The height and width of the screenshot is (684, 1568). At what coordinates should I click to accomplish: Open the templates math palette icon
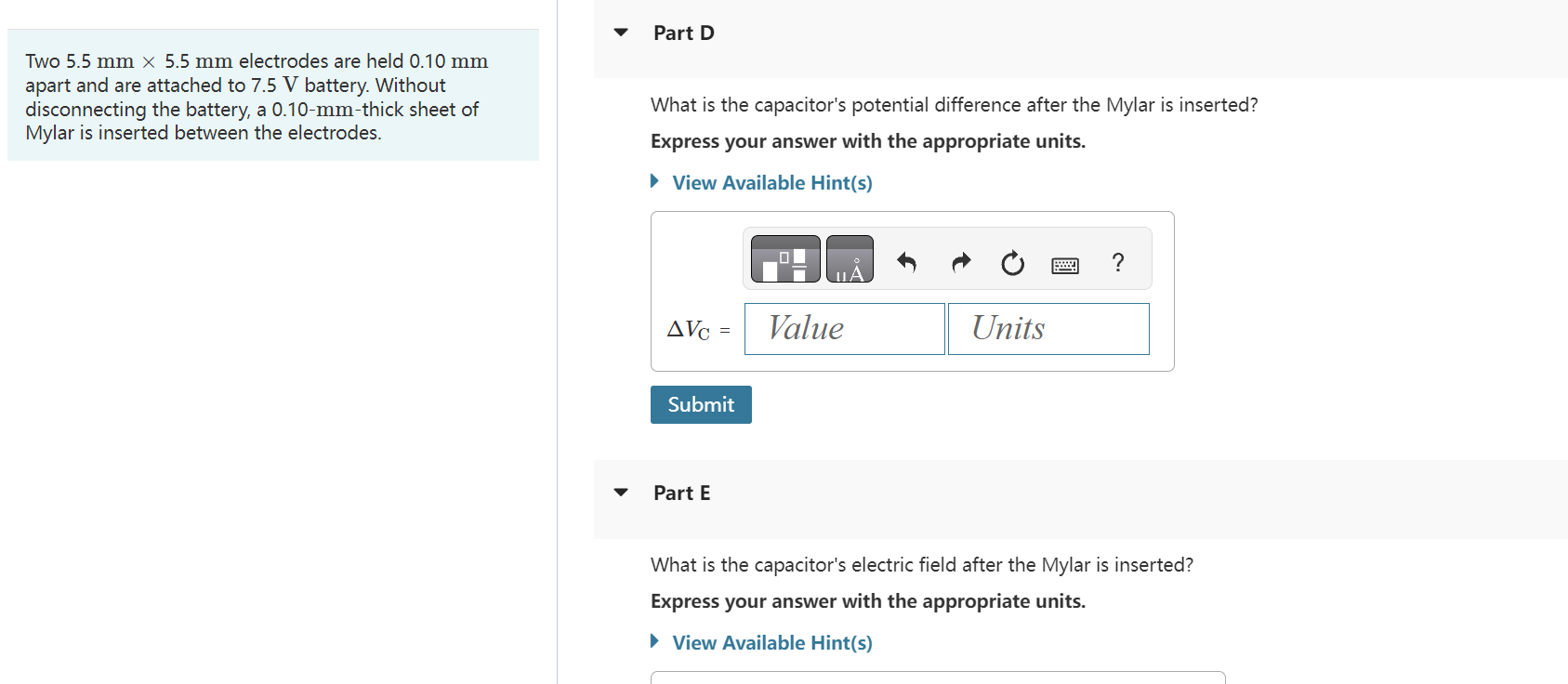point(785,259)
